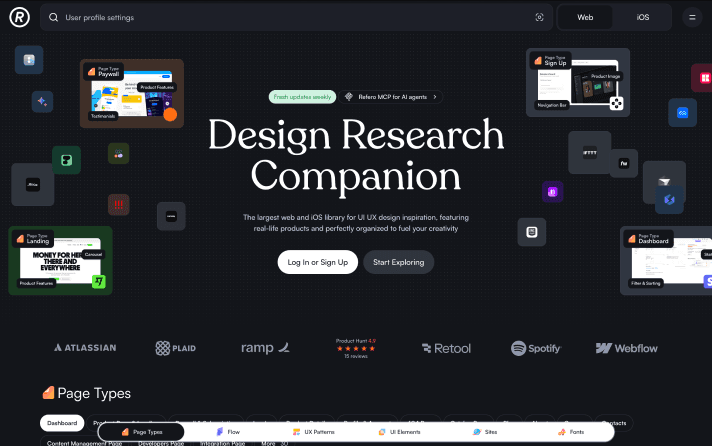Select Page Types in the bottom navigation
The image size is (712, 446).
click(x=142, y=432)
